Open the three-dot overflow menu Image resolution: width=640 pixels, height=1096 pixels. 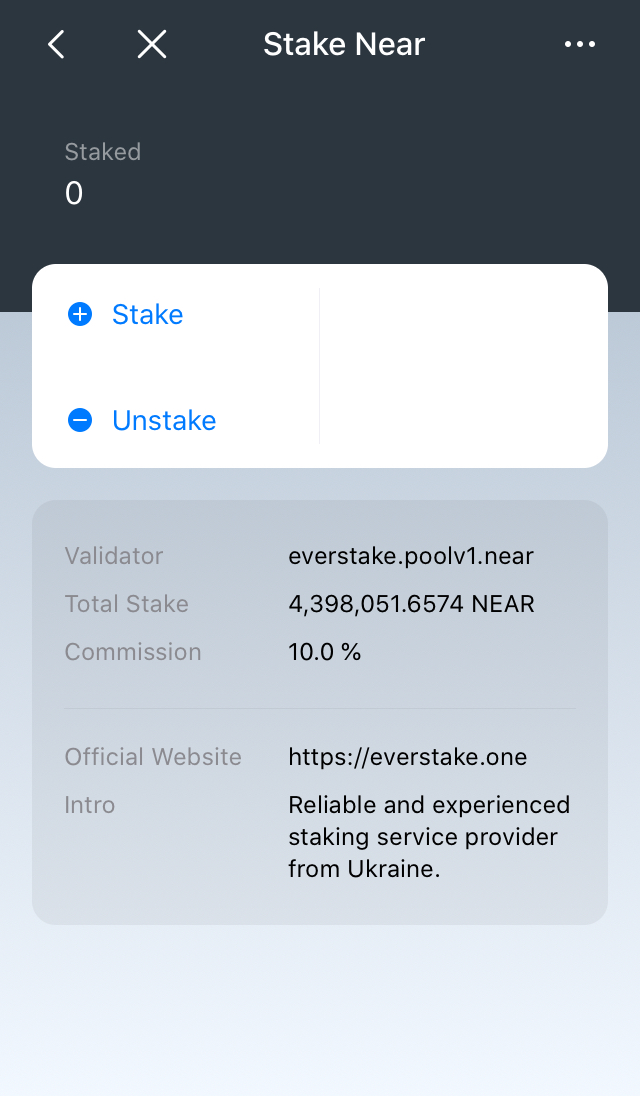coord(580,44)
